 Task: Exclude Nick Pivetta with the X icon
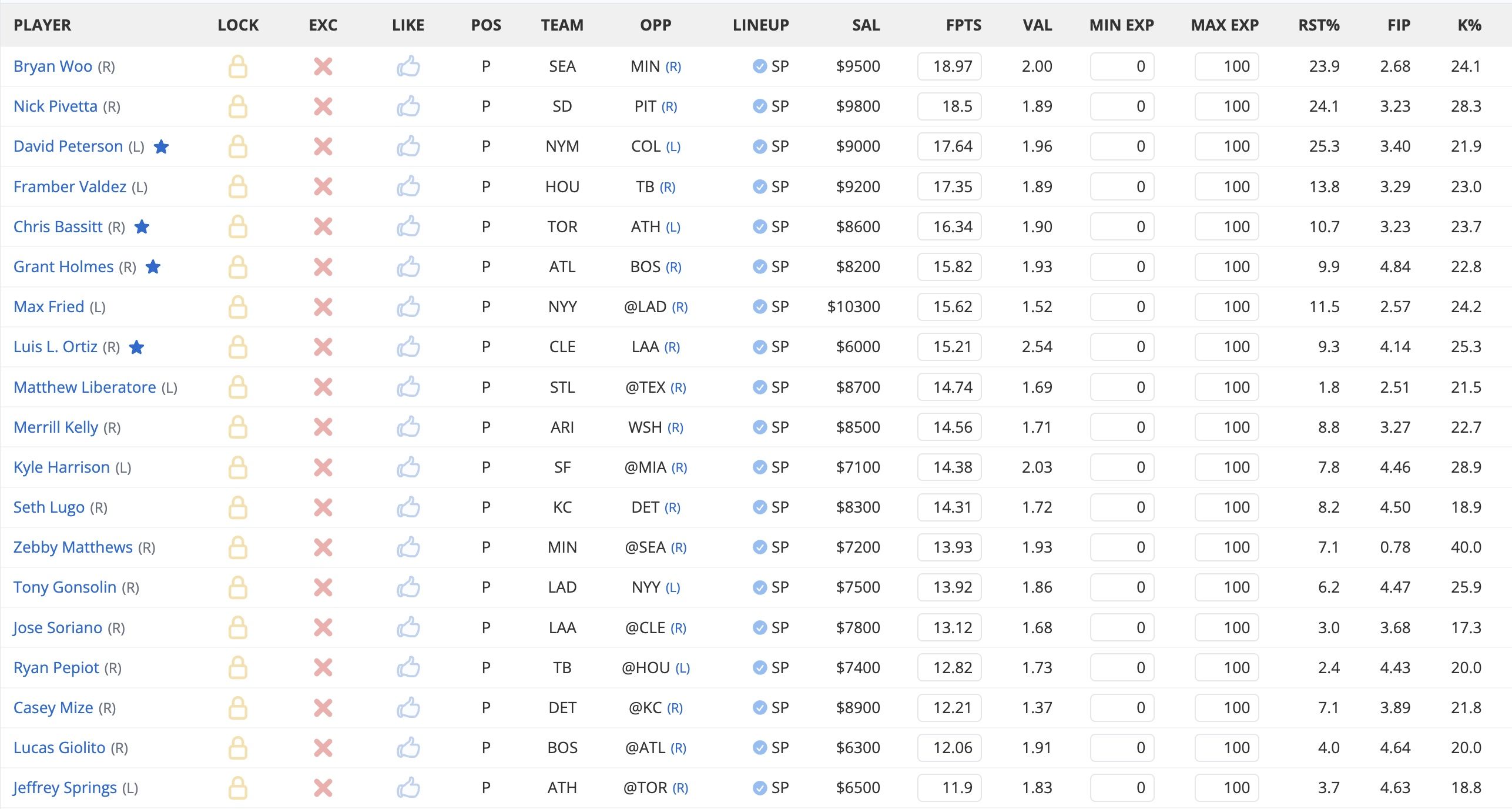[x=323, y=106]
